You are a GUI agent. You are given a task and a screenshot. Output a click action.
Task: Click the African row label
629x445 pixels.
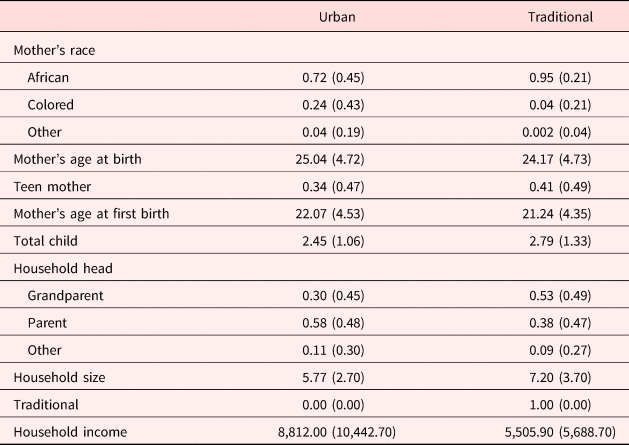pos(48,76)
